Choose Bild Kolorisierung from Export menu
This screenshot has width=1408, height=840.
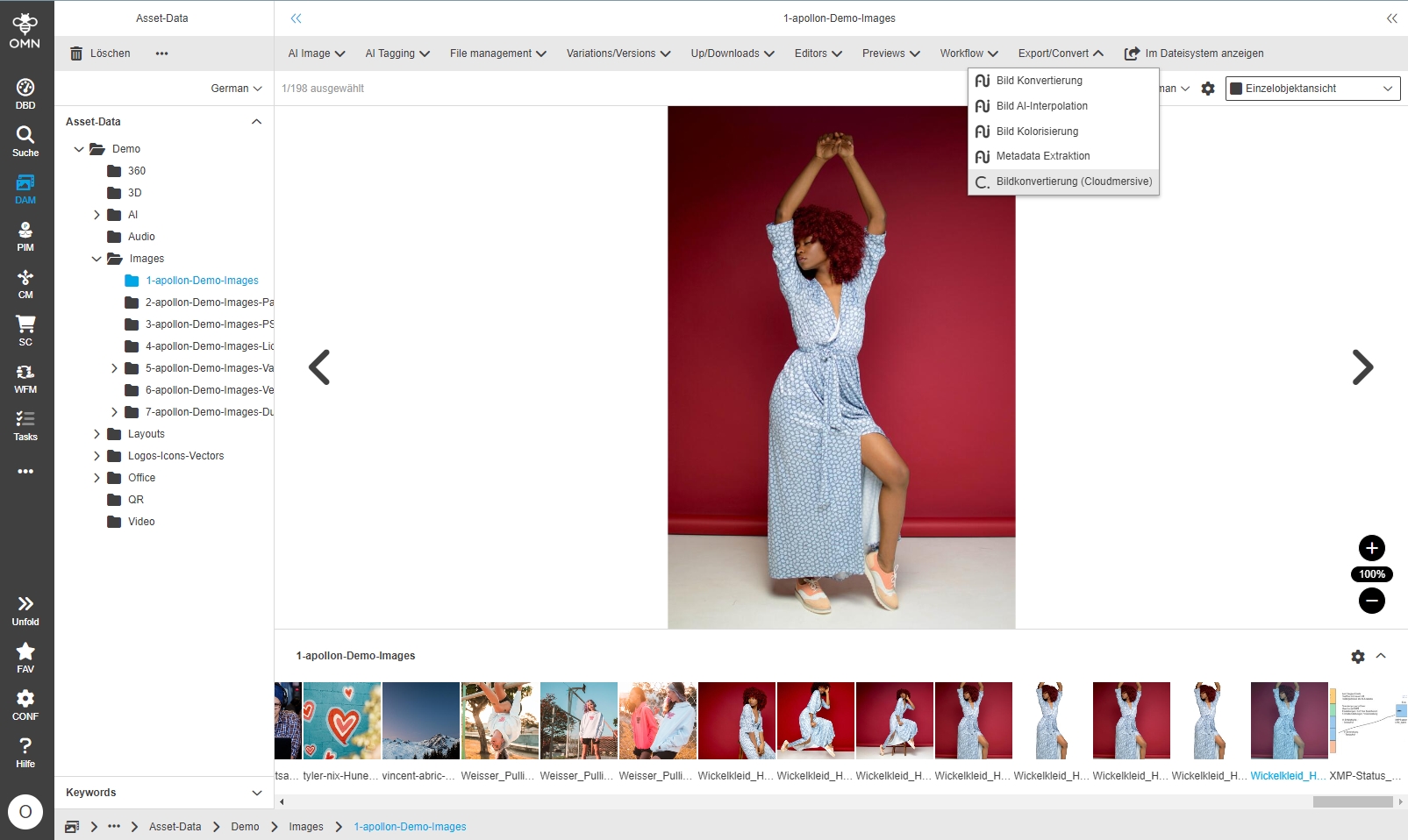coord(1037,132)
